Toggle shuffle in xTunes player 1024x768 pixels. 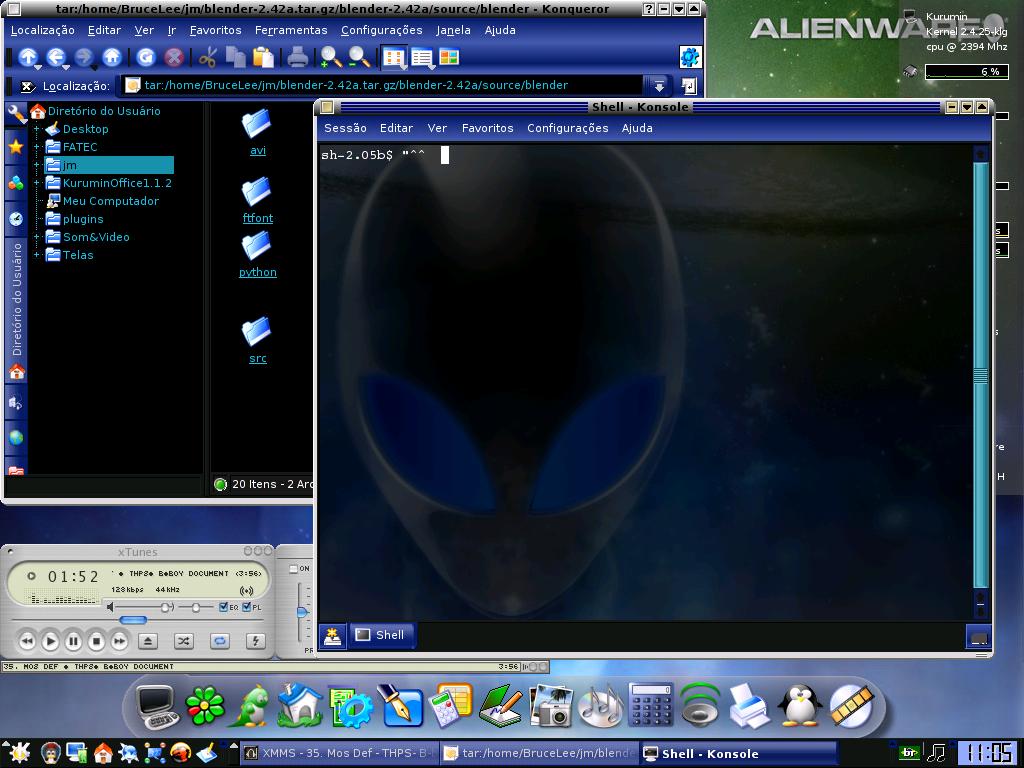[x=184, y=641]
